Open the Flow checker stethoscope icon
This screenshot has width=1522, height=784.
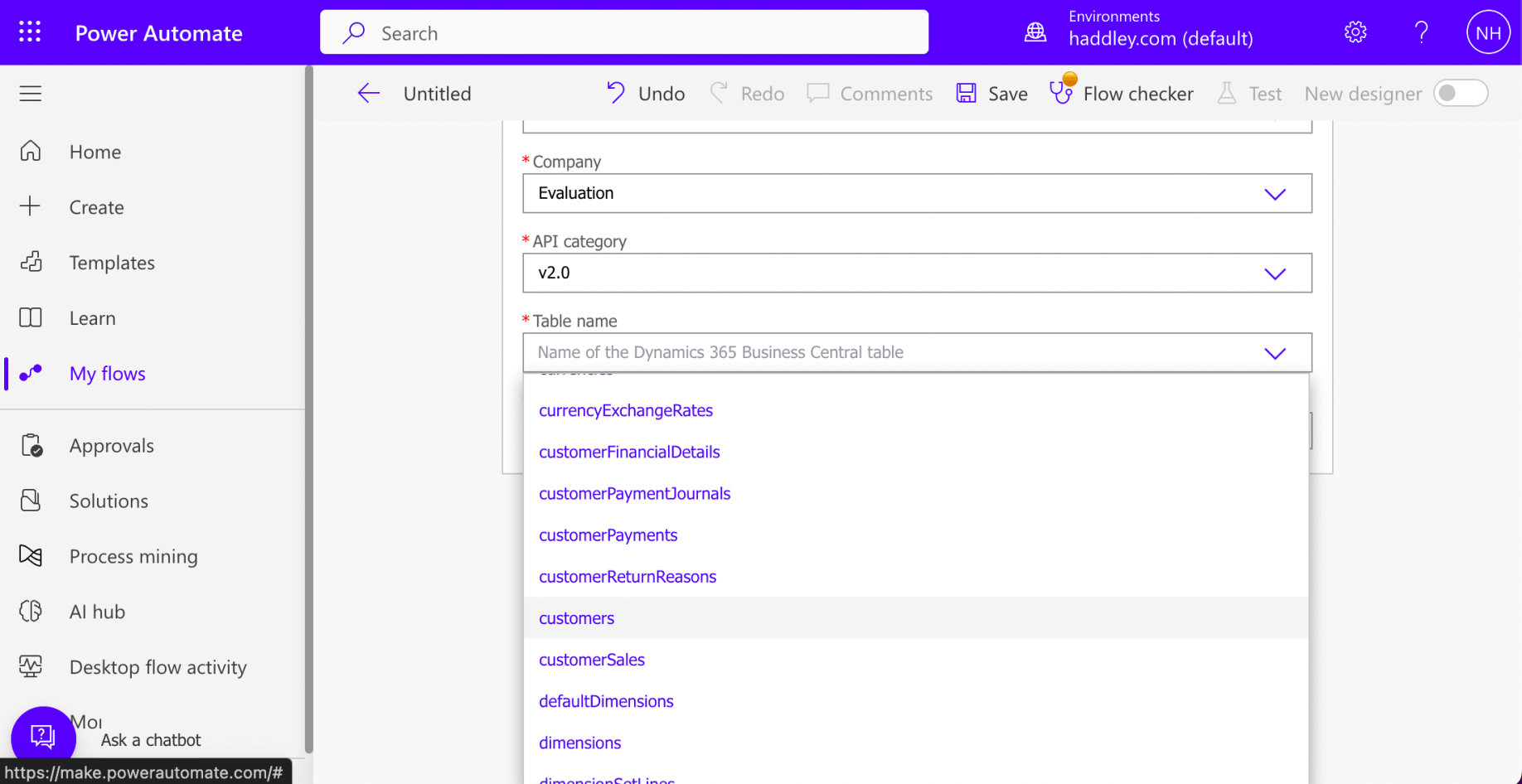point(1061,92)
